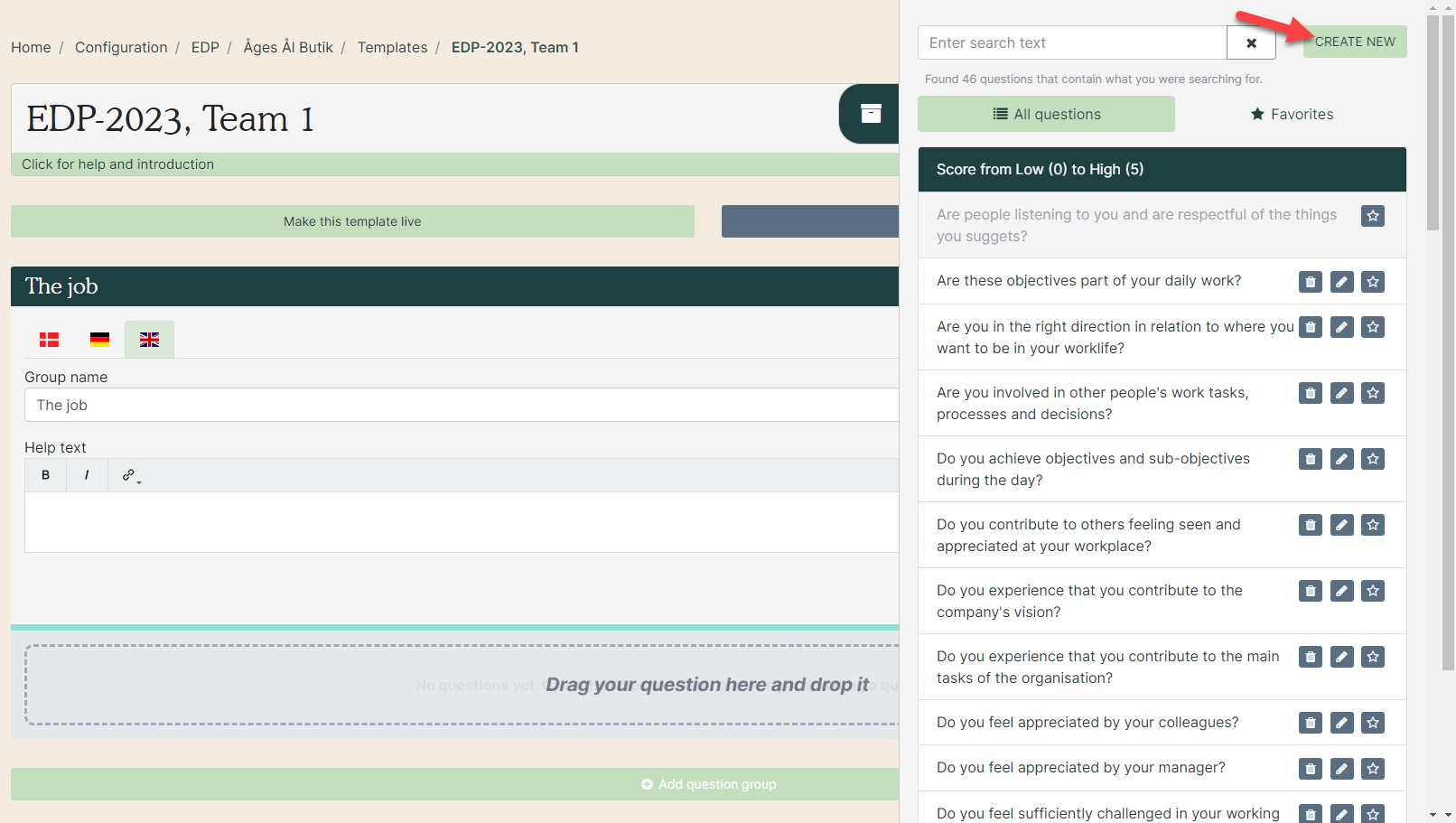The width and height of the screenshot is (1456, 823).
Task: Expand "Click for help and introduction"
Action: coord(118,164)
